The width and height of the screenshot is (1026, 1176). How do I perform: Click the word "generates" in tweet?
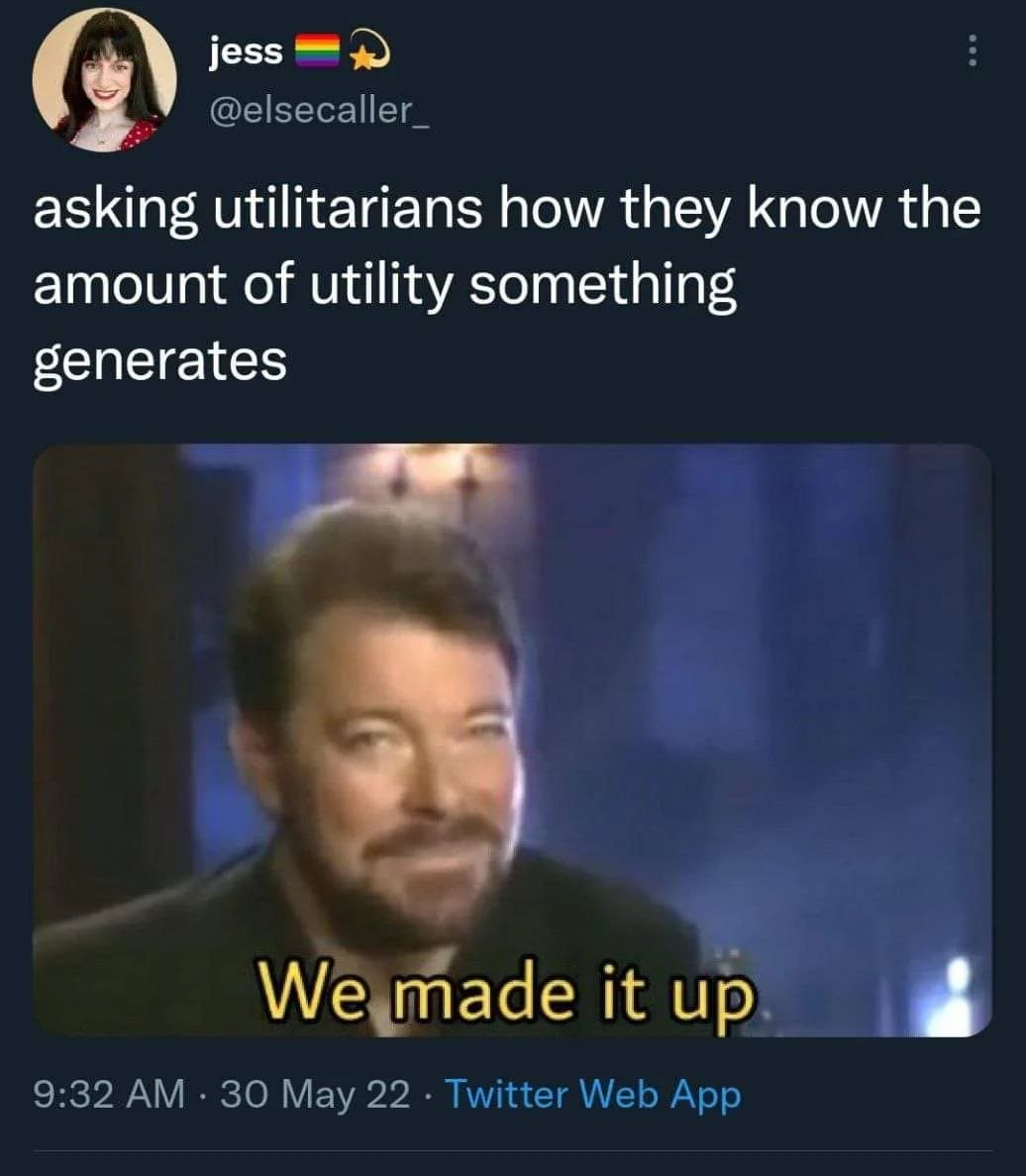pyautogui.click(x=159, y=361)
